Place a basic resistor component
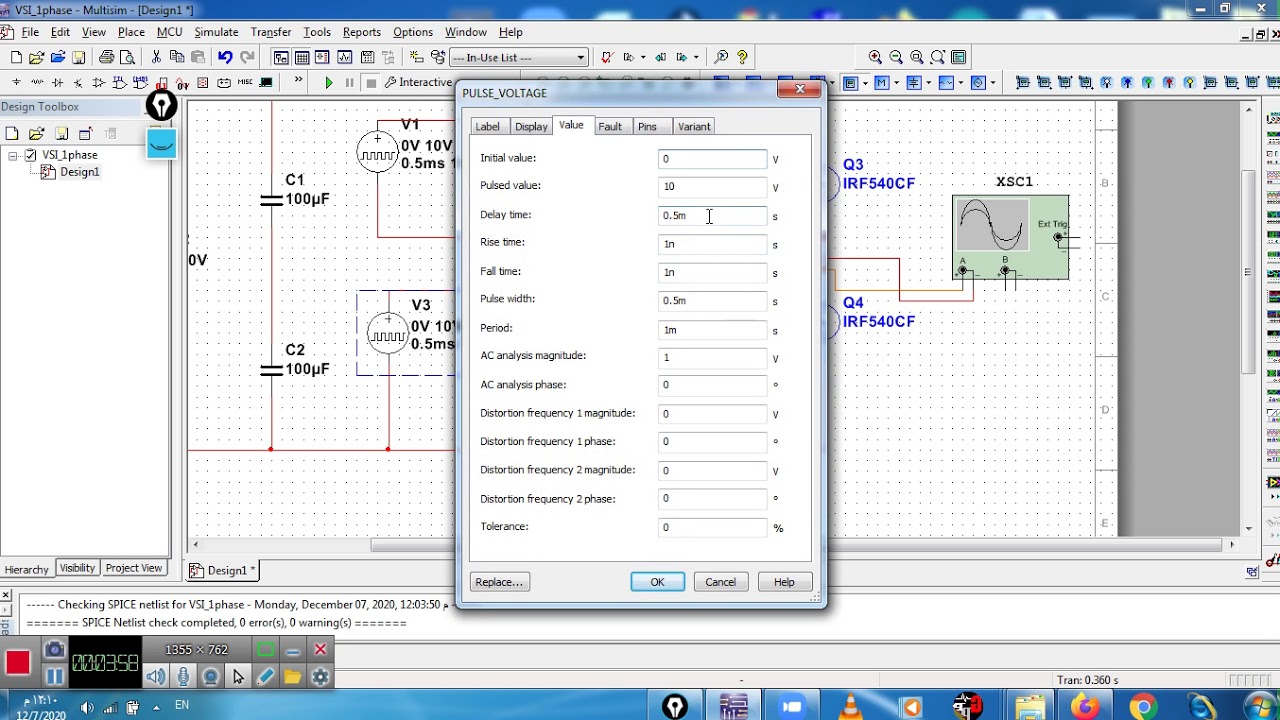Screen dimensions: 1280x720 (37, 82)
